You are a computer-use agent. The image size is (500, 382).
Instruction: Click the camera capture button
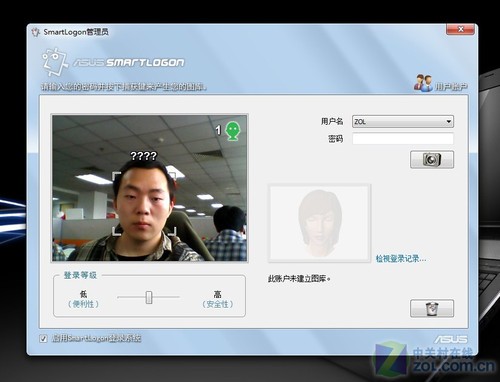coord(432,159)
